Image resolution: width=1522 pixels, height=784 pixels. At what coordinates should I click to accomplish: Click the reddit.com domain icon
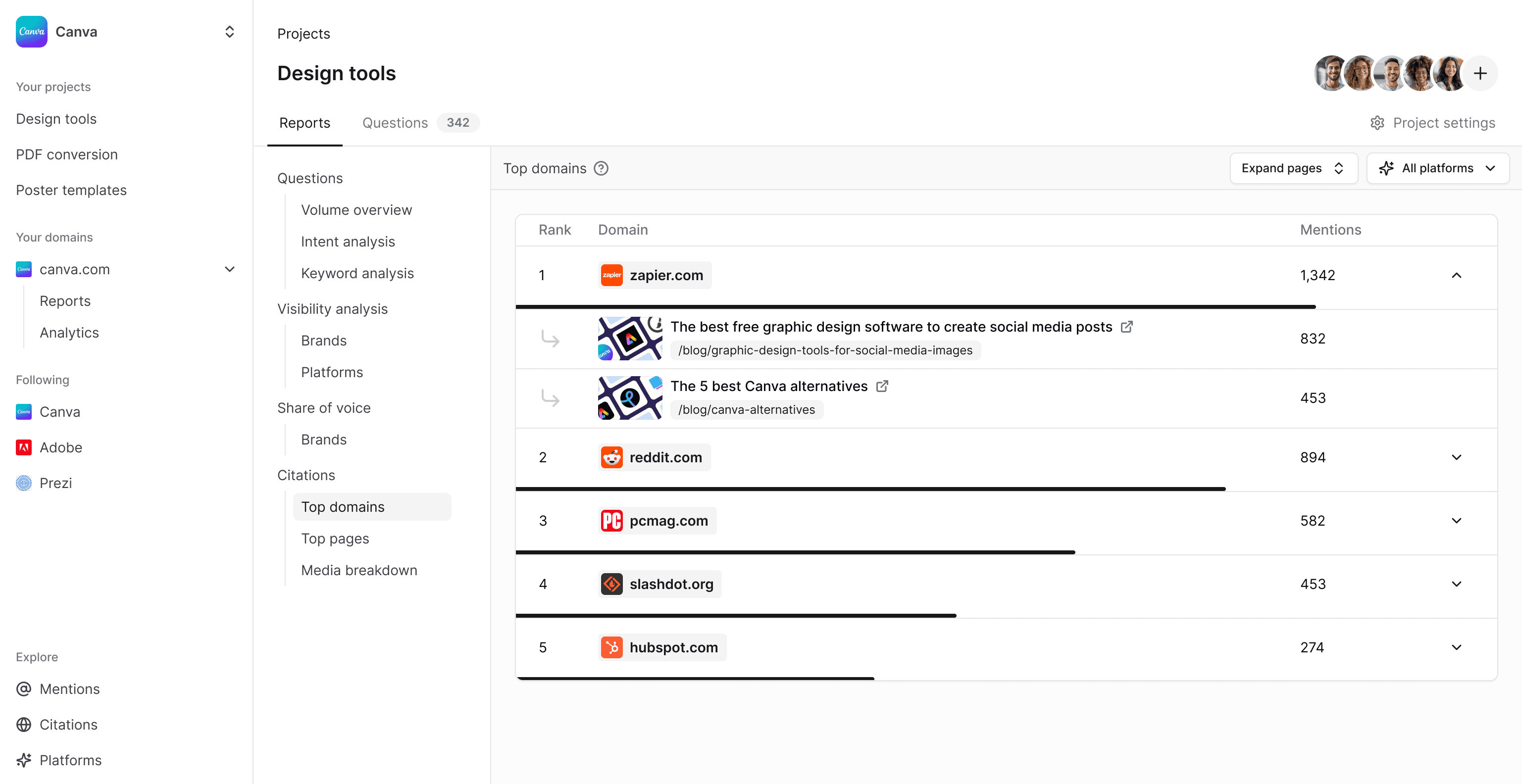tap(611, 457)
